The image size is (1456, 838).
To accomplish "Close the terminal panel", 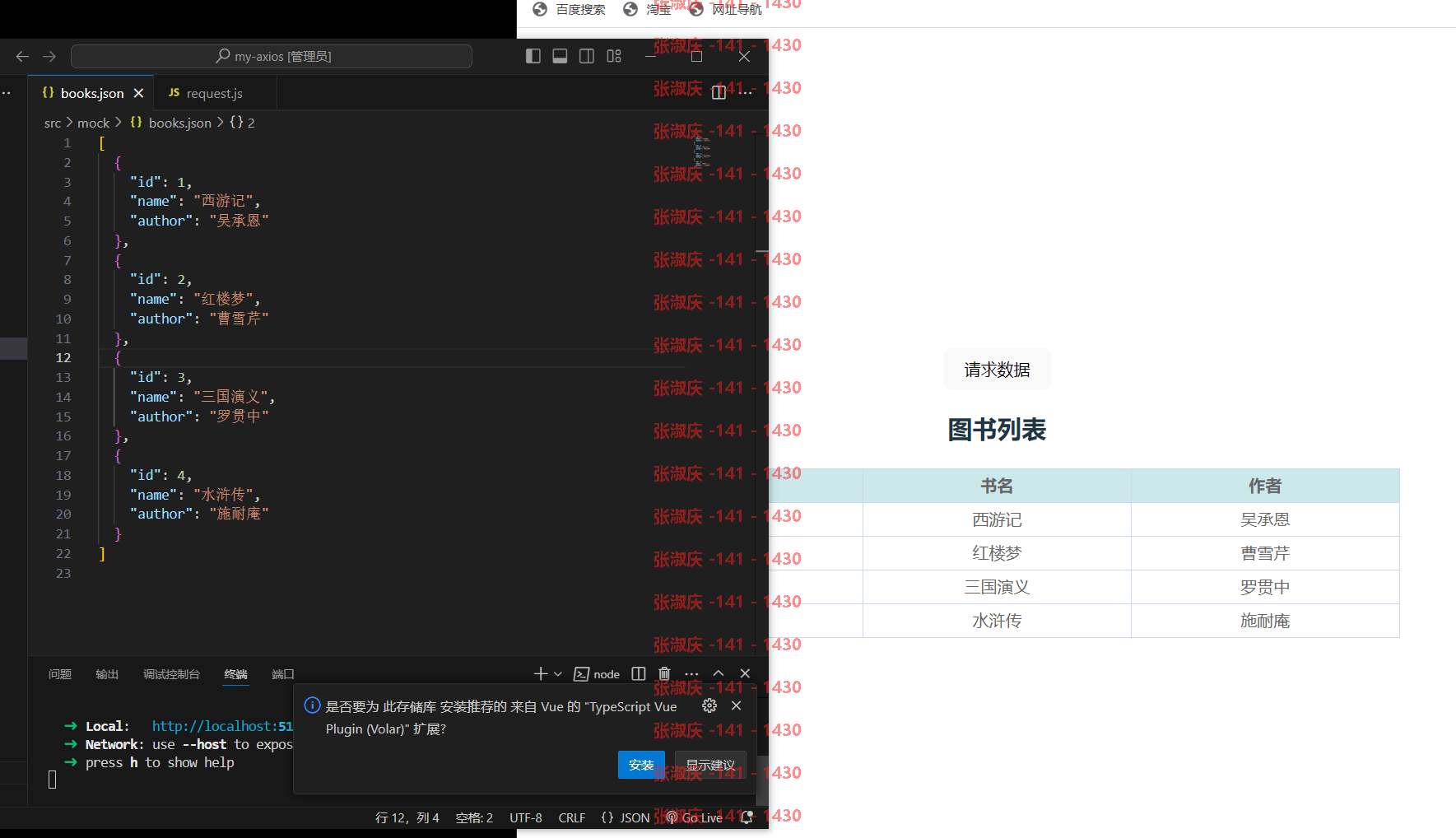I will tap(745, 673).
